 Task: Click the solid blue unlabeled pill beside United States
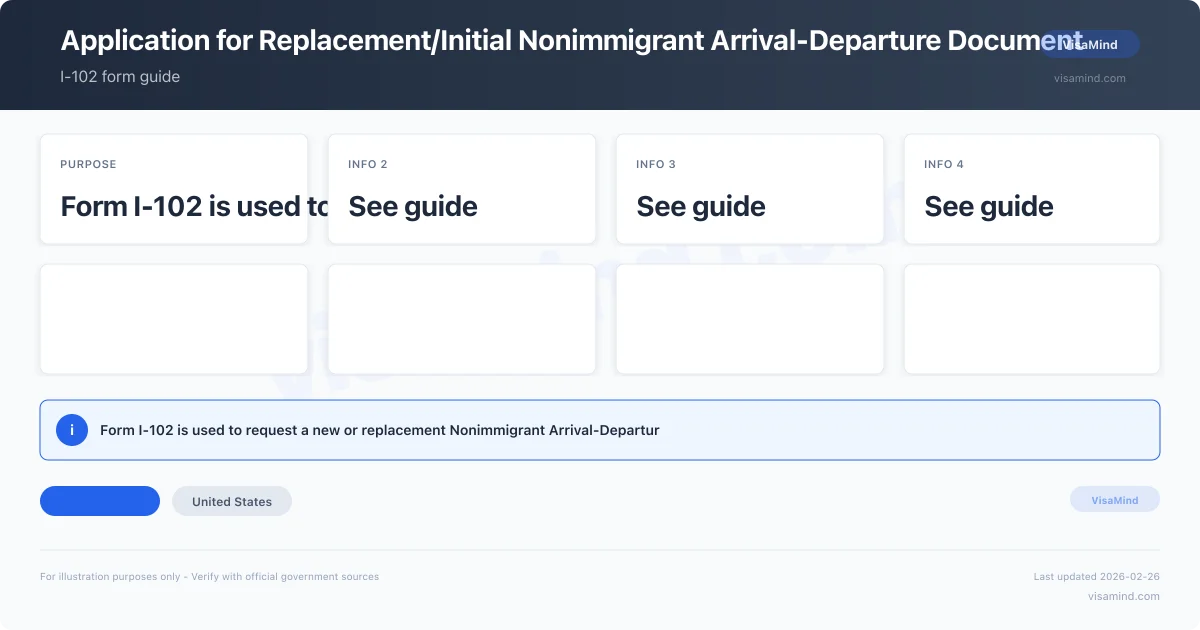pyautogui.click(x=100, y=501)
